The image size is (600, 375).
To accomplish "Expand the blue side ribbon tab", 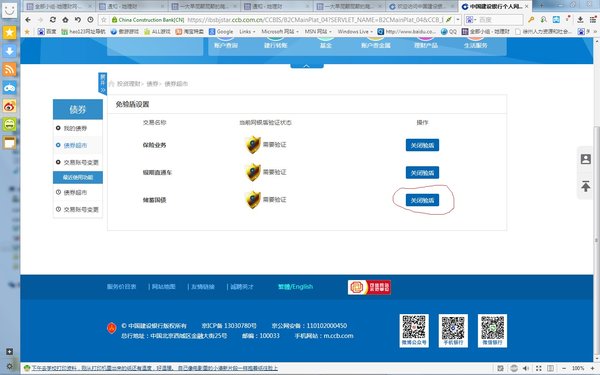I will pyautogui.click(x=103, y=83).
